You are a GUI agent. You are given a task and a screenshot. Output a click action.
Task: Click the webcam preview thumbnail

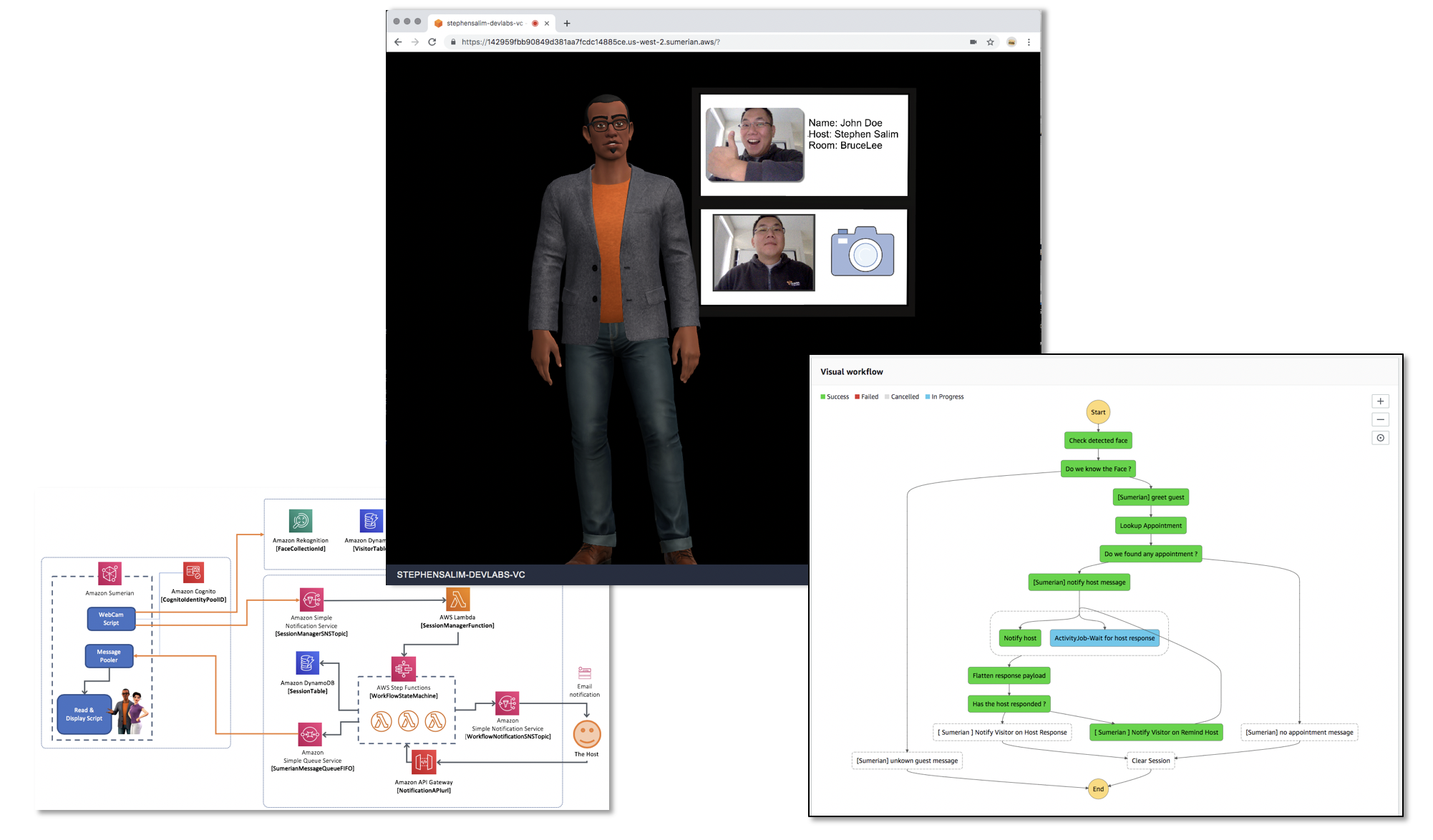coord(764,253)
